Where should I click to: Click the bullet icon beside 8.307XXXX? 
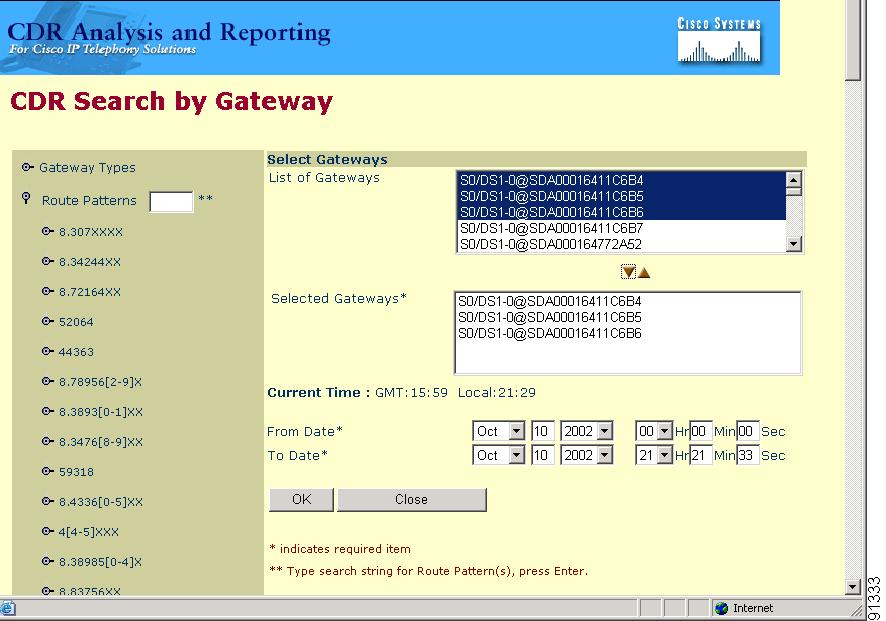(x=47, y=231)
